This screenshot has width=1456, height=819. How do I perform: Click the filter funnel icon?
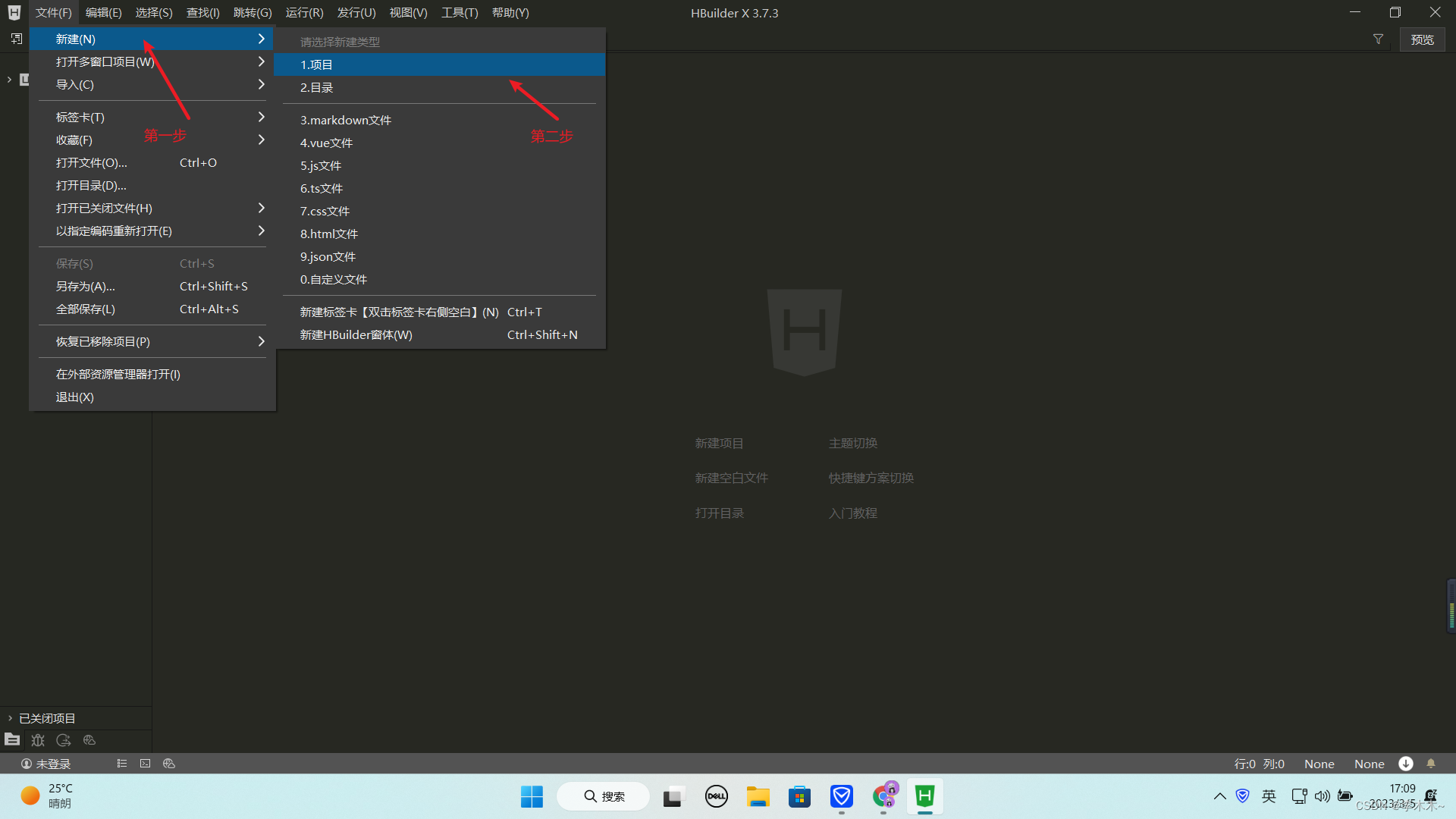click(x=1378, y=39)
